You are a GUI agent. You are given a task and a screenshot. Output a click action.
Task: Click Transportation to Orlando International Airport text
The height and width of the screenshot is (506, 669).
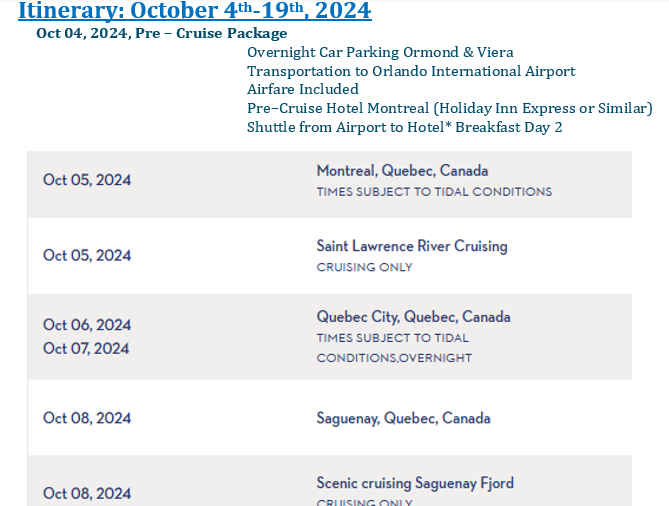(x=411, y=71)
